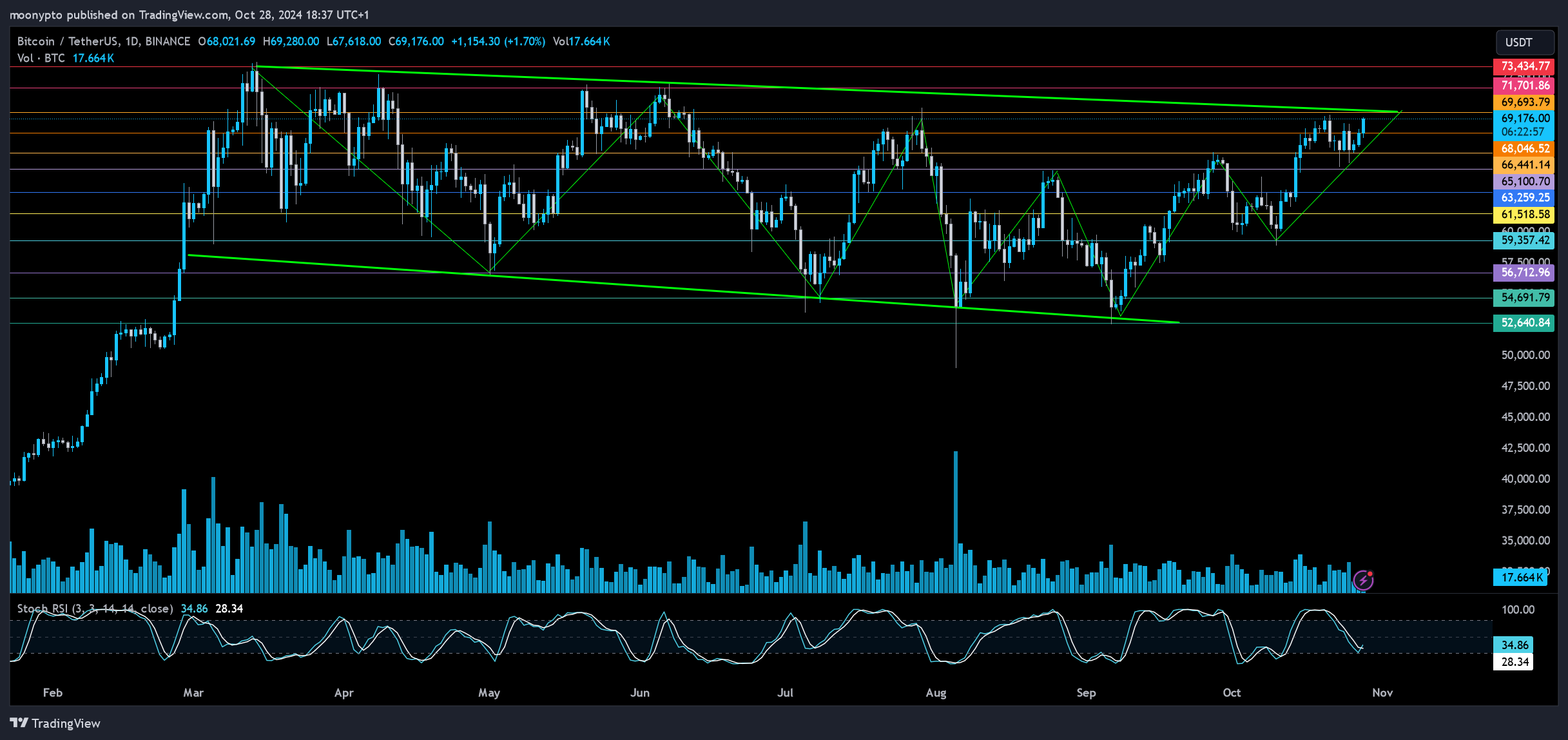The image size is (1568, 740).
Task: Click the 50,000.00 price axis tick
Action: tap(1525, 355)
